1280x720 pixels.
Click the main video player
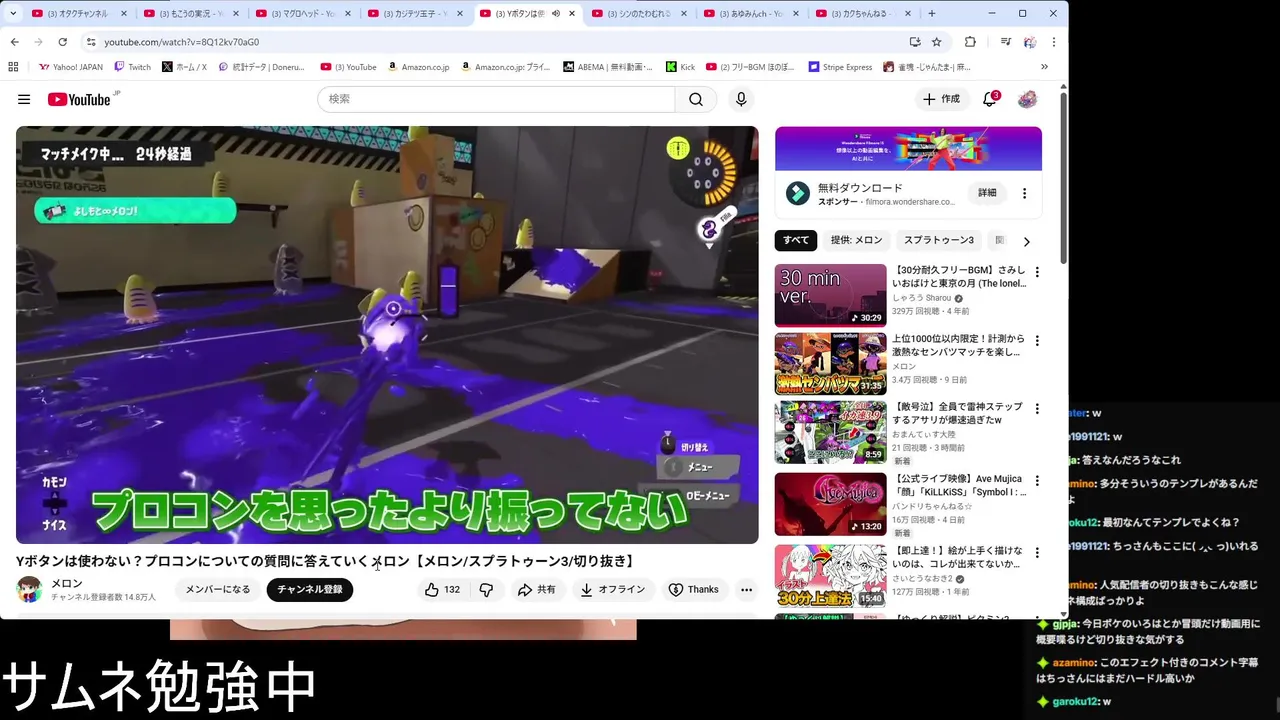pos(387,335)
